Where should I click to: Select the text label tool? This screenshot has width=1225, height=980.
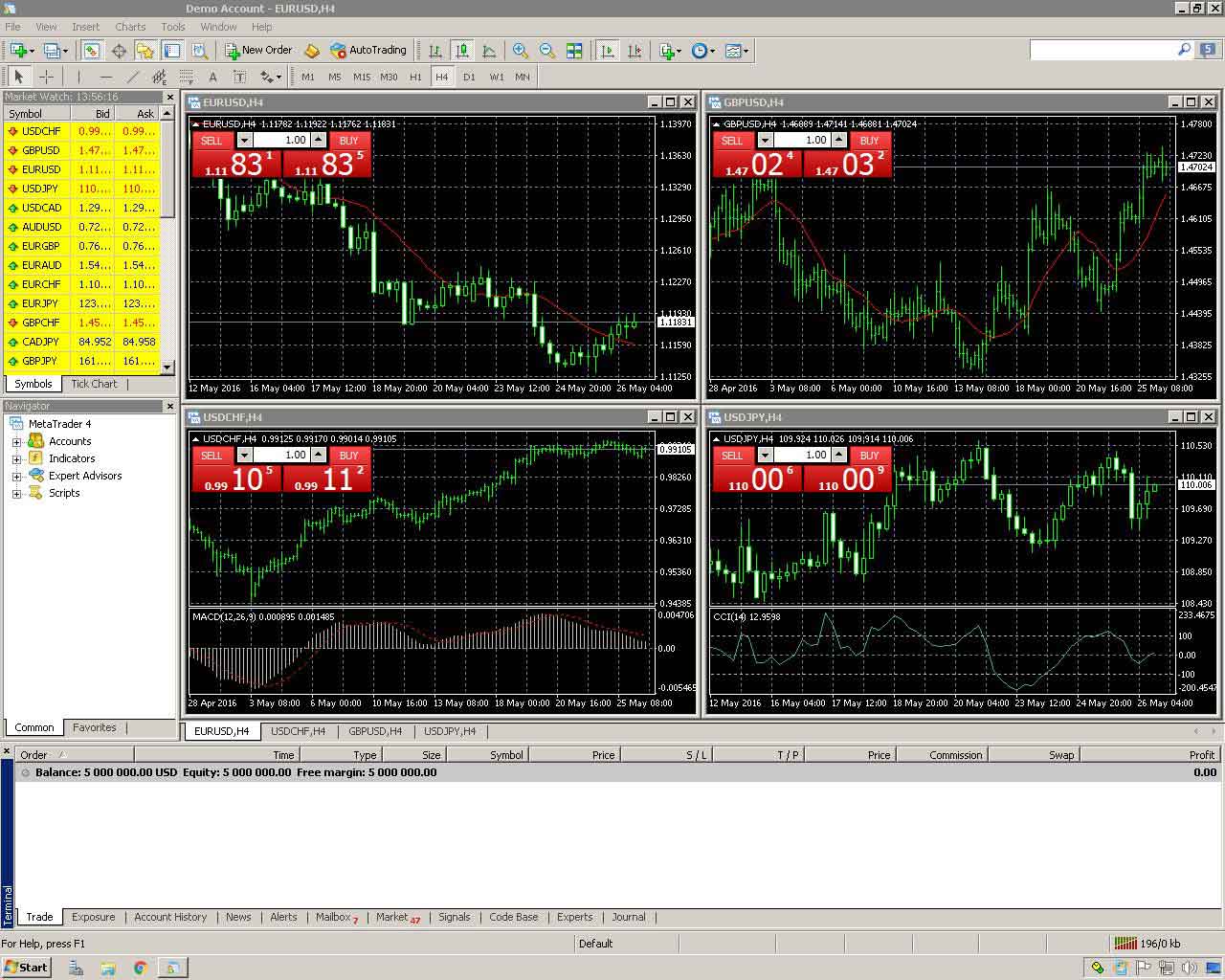coord(212,77)
